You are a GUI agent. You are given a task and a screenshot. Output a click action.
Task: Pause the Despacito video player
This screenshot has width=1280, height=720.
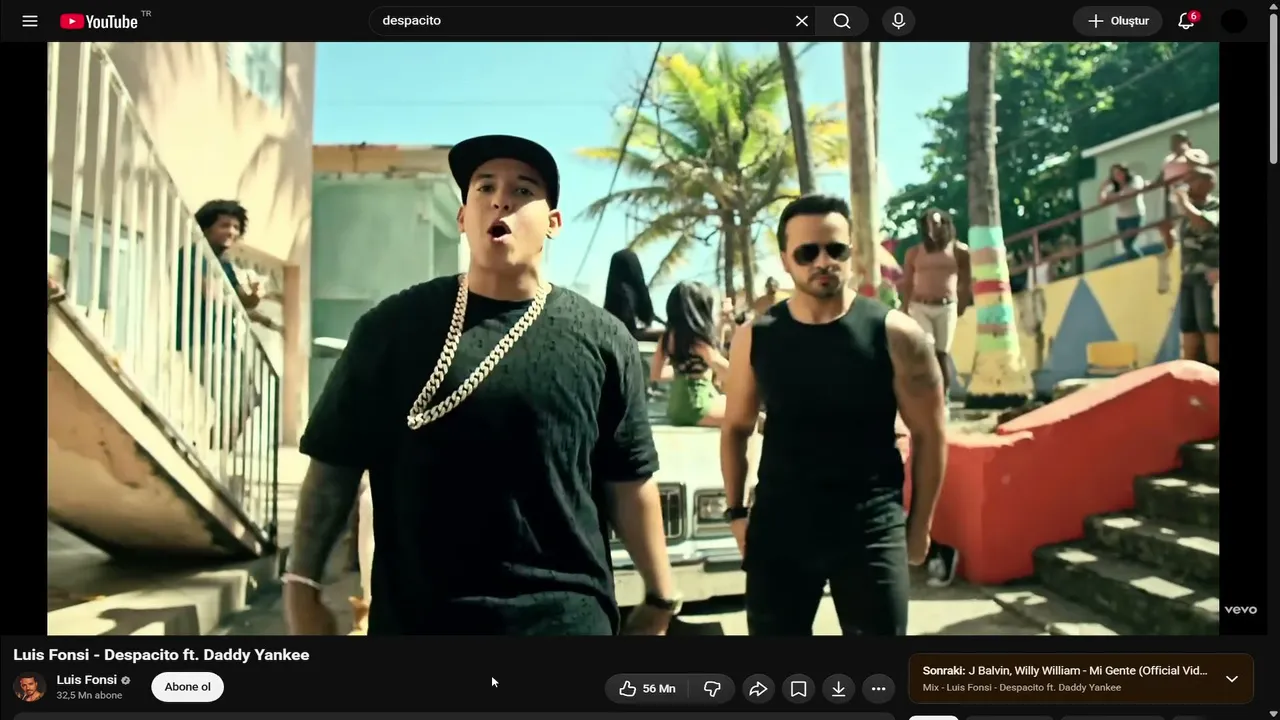pyautogui.click(x=633, y=338)
